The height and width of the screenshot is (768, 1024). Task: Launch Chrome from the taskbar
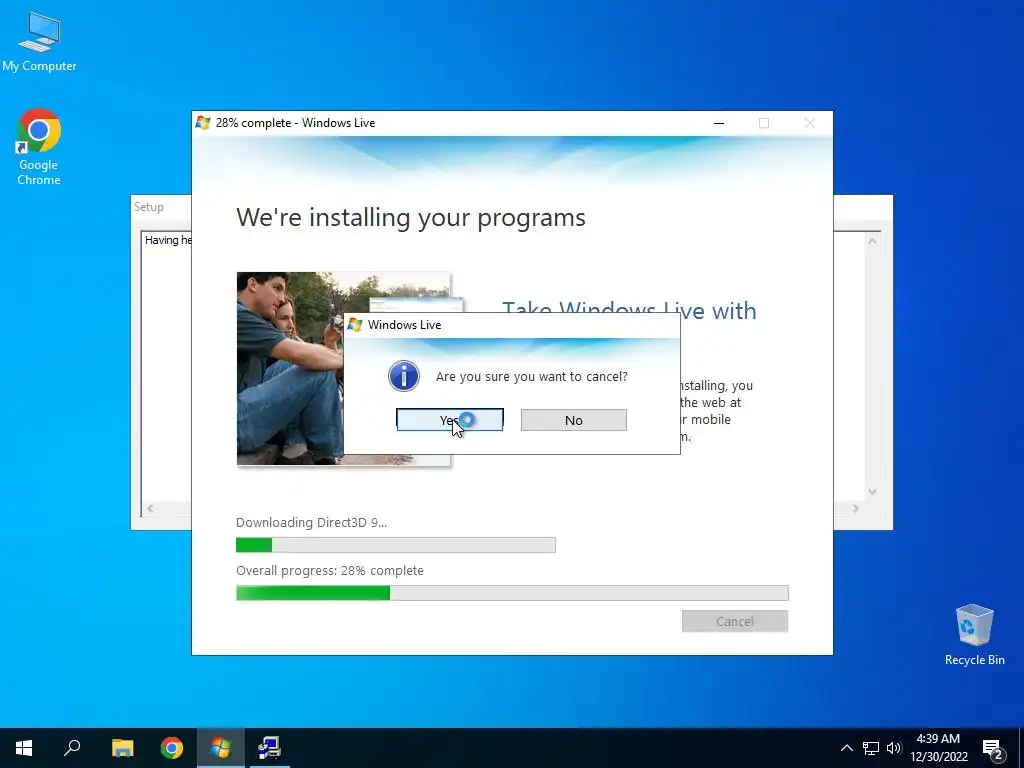(172, 748)
